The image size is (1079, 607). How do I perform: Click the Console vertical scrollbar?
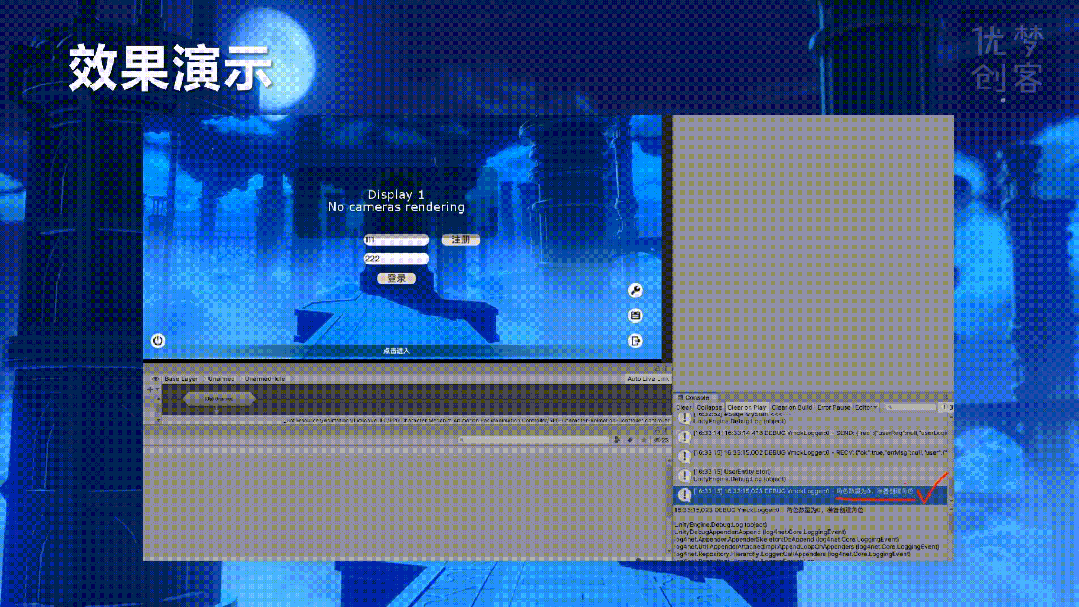pyautogui.click(x=951, y=458)
